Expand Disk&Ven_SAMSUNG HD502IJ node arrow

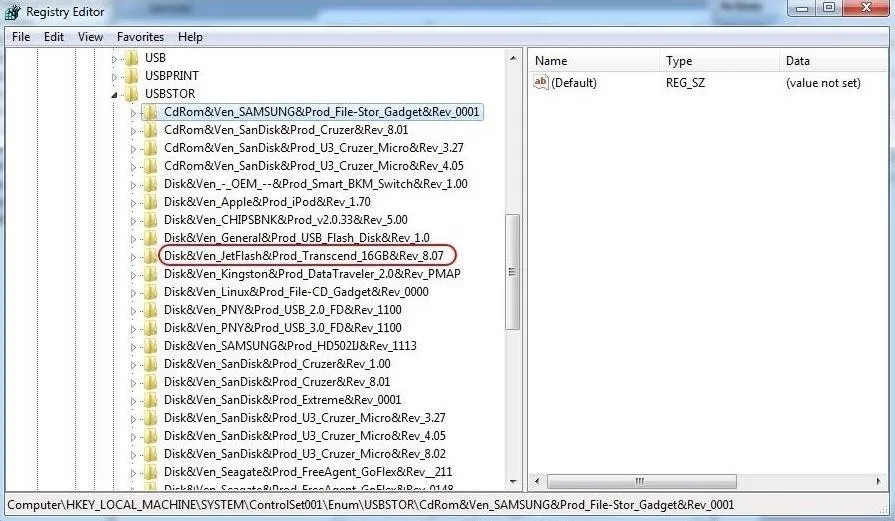[133, 347]
